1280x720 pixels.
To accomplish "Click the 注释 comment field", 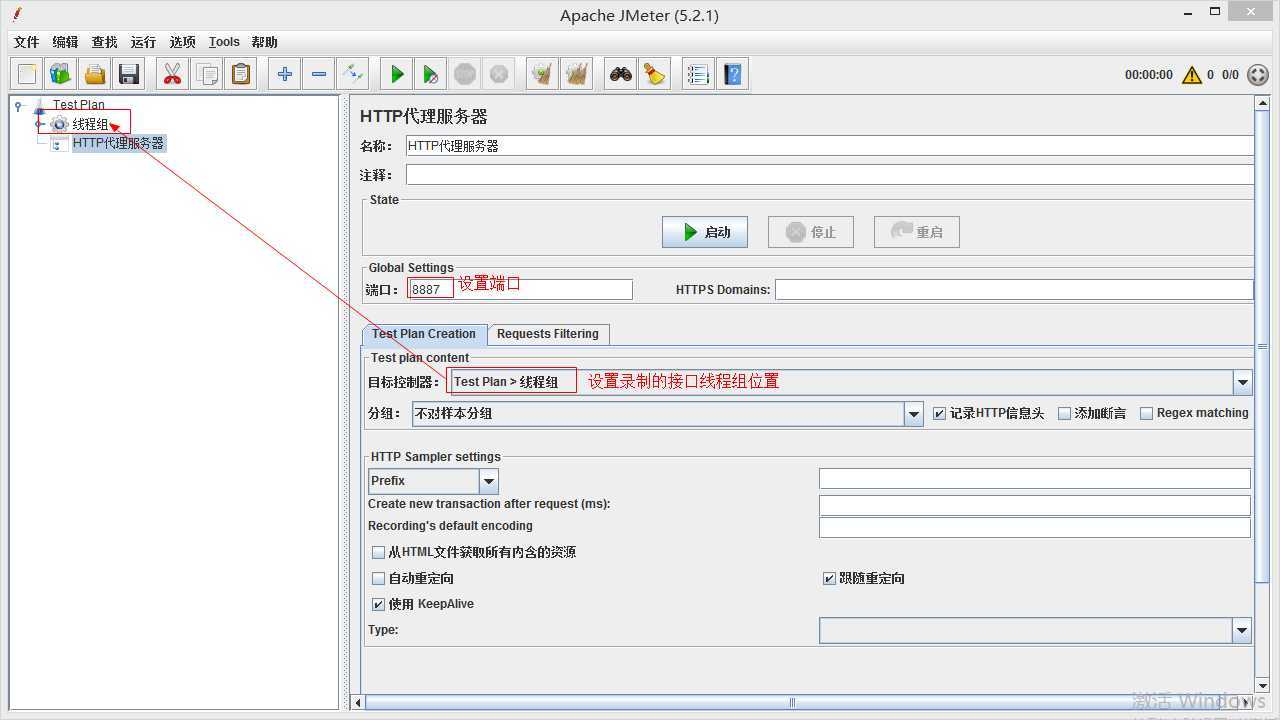I will (830, 175).
